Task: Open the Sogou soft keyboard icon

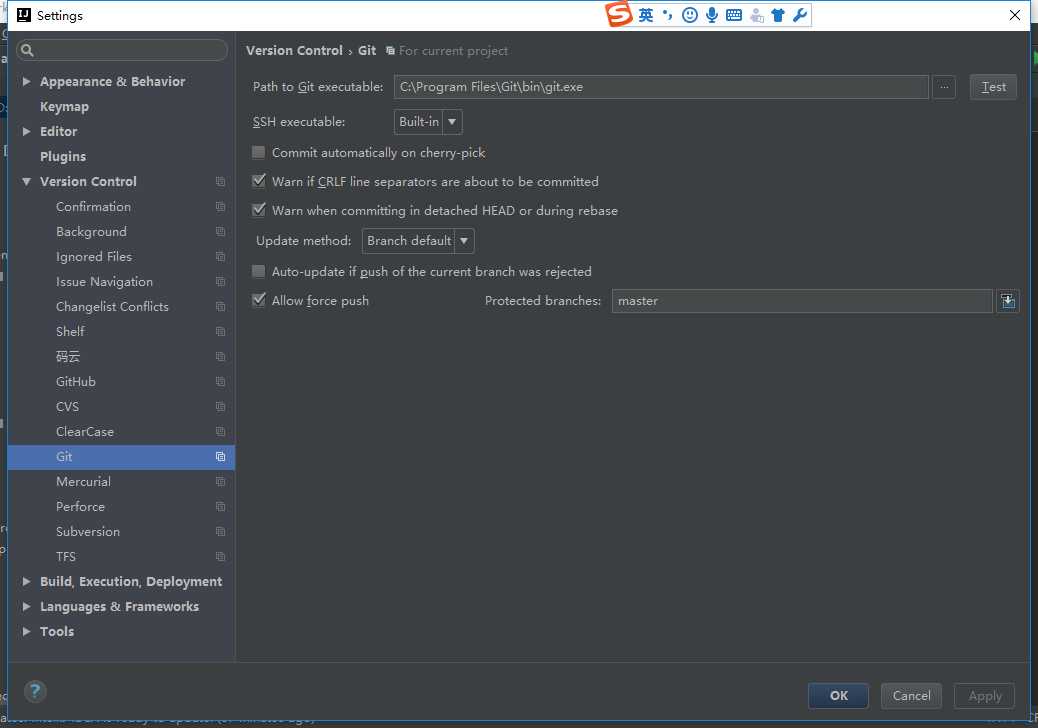Action: coord(734,15)
